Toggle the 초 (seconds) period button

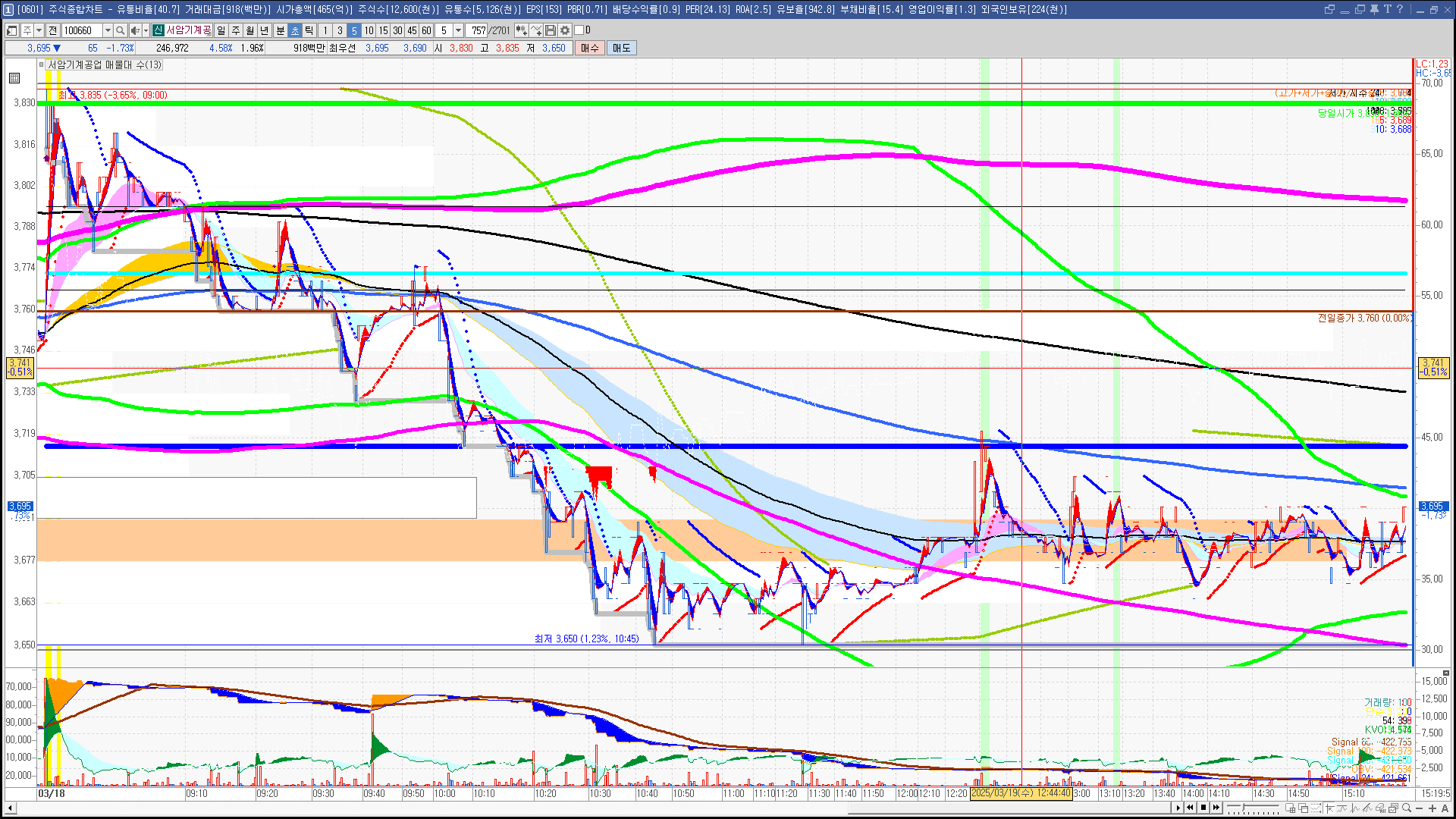pyautogui.click(x=295, y=30)
